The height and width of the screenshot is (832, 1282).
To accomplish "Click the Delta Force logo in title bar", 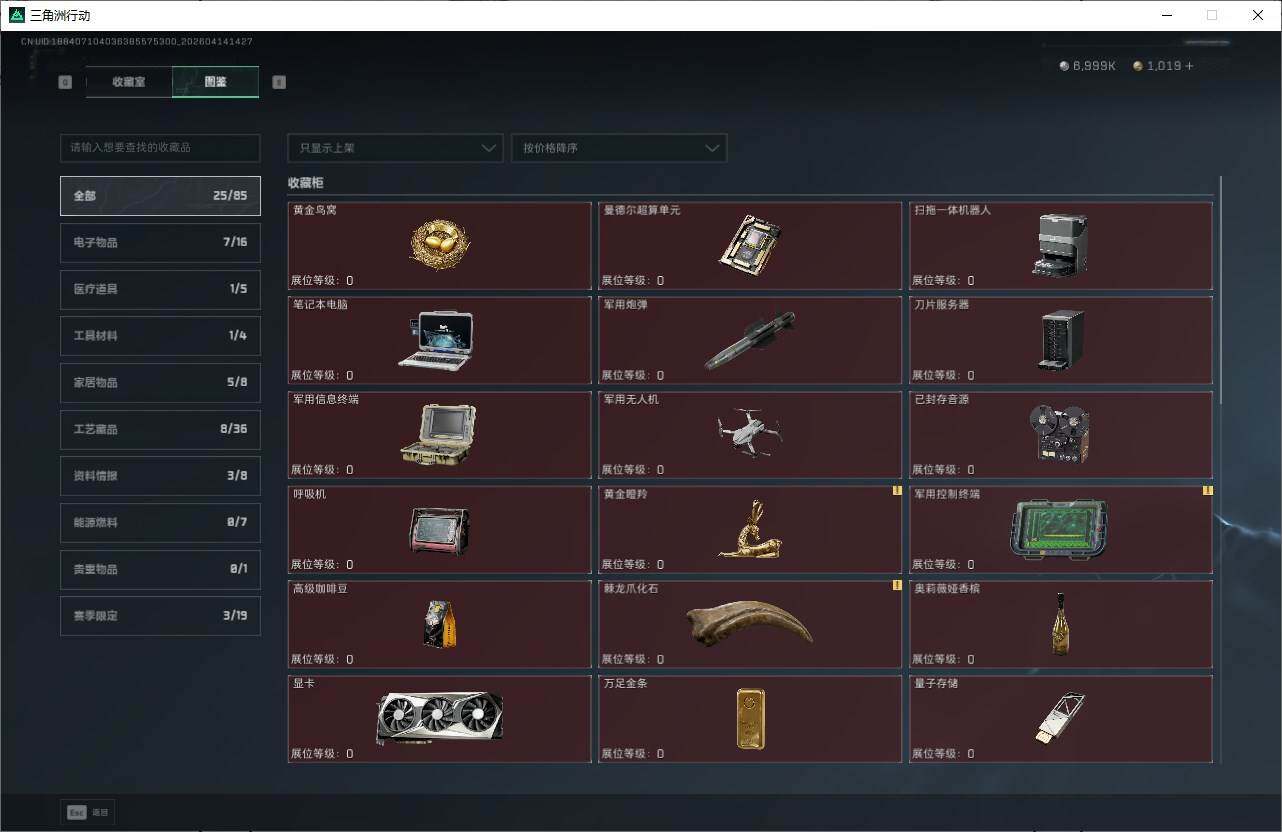I will [x=17, y=15].
